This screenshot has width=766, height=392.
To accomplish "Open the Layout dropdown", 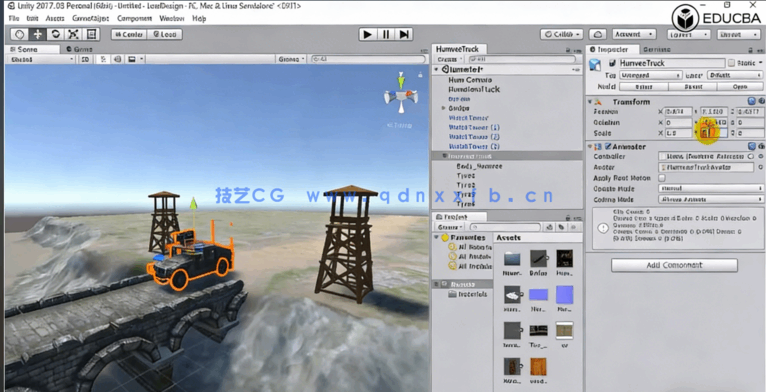I will [739, 35].
